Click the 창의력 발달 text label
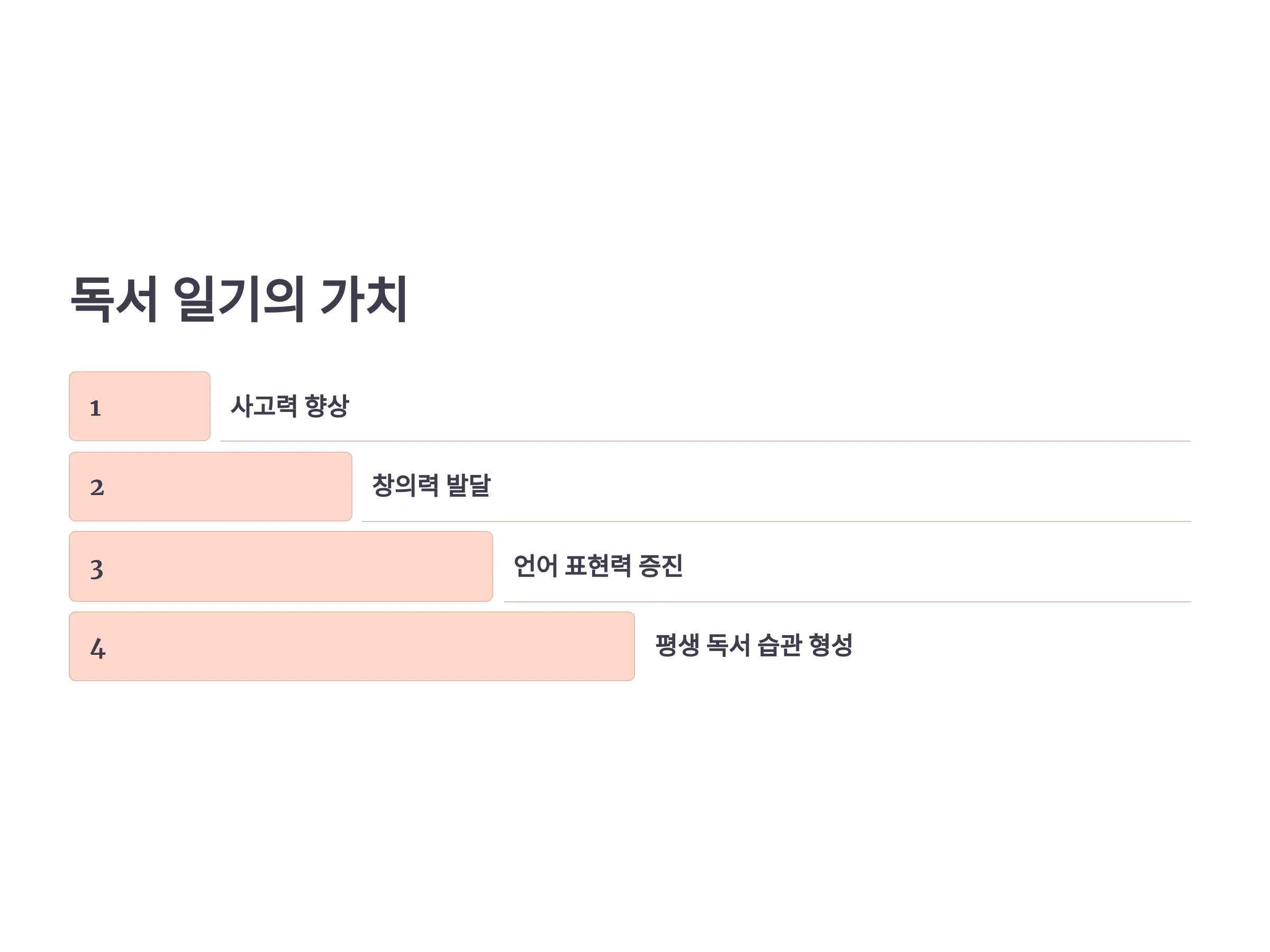This screenshot has width=1270, height=952. 431,486
